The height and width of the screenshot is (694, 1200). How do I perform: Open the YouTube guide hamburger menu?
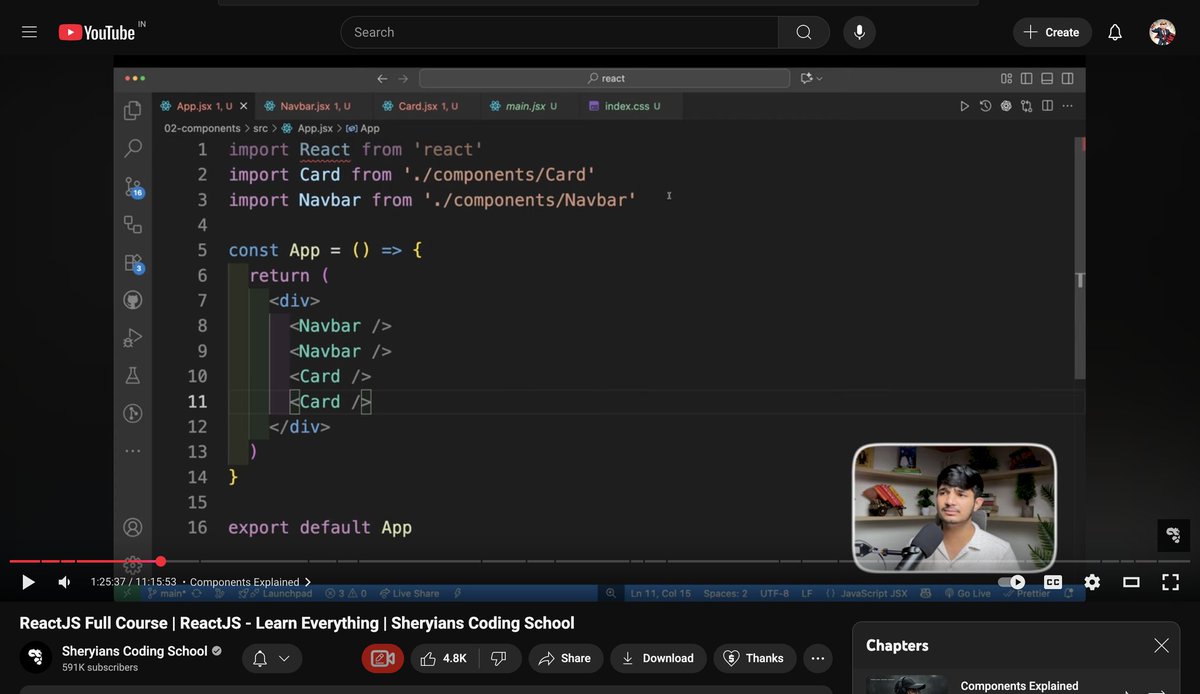(x=29, y=32)
